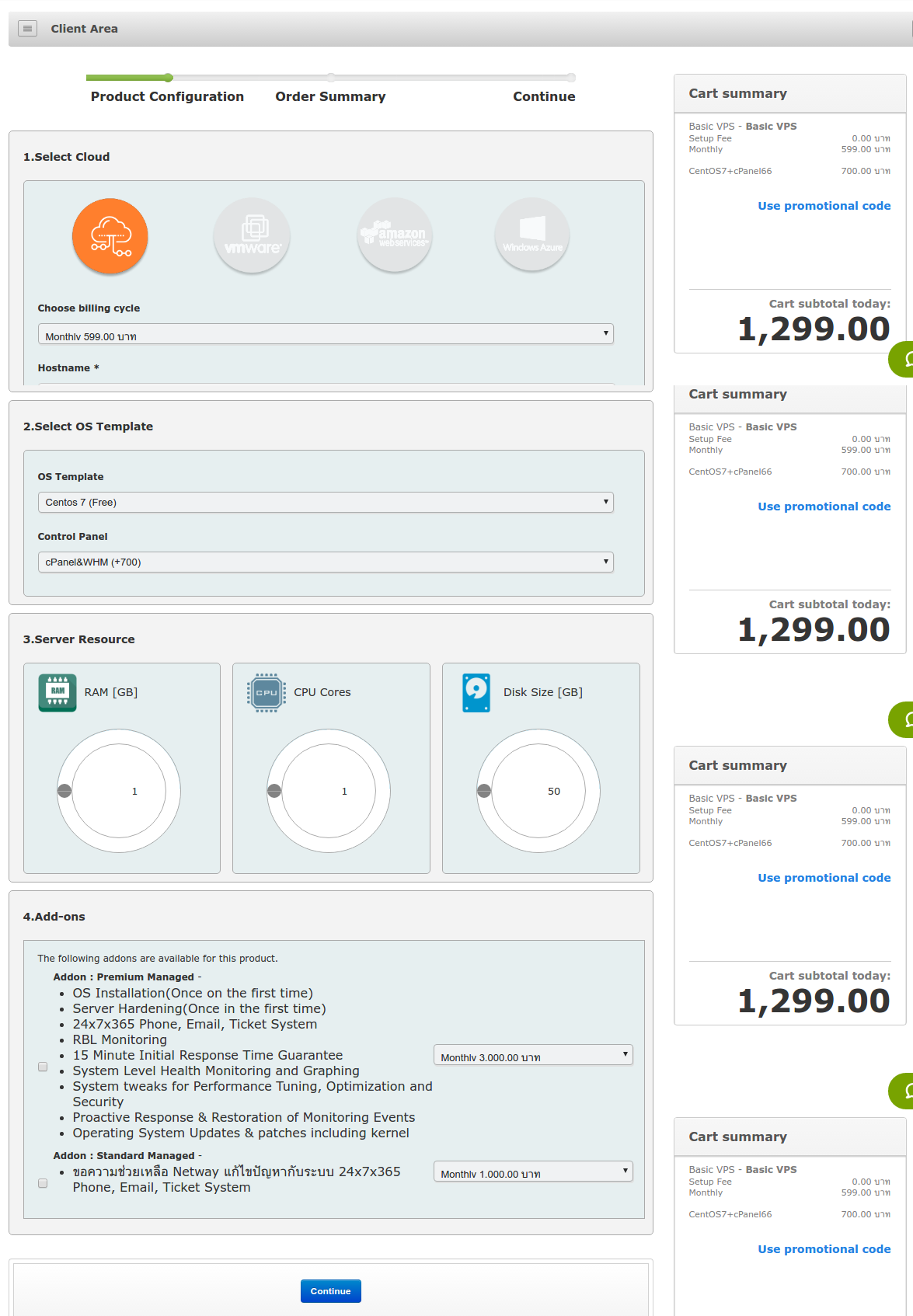Go to the Order Summary step

330,96
